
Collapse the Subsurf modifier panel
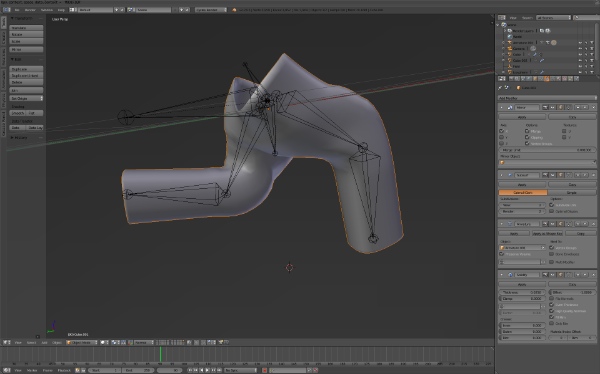[502, 175]
